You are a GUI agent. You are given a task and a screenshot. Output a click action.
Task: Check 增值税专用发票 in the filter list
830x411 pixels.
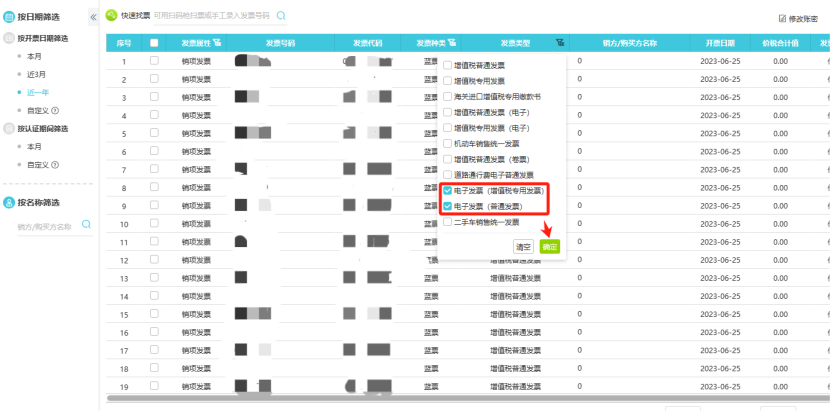448,81
